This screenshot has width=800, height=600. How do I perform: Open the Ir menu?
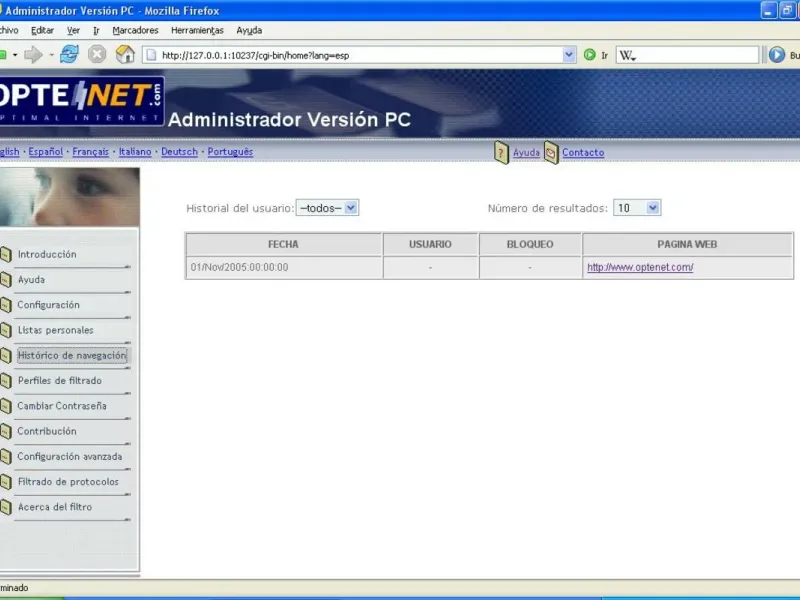pyautogui.click(x=96, y=31)
